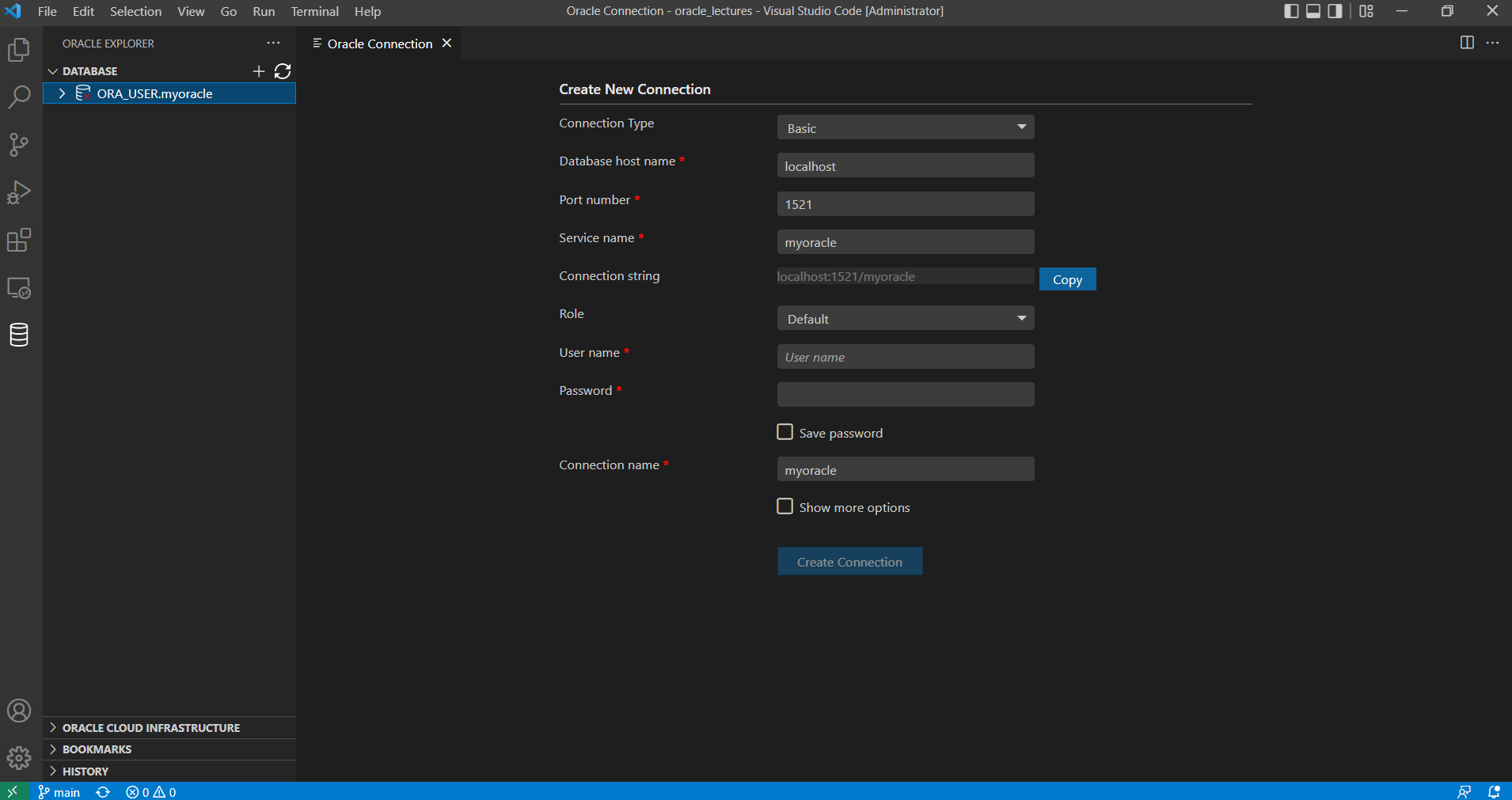Expand Oracle Cloud Infrastructure section
1512x800 pixels.
tap(53, 727)
